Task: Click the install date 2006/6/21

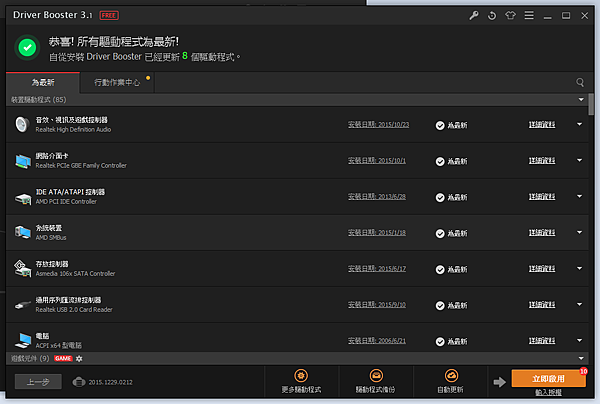Action: click(377, 340)
